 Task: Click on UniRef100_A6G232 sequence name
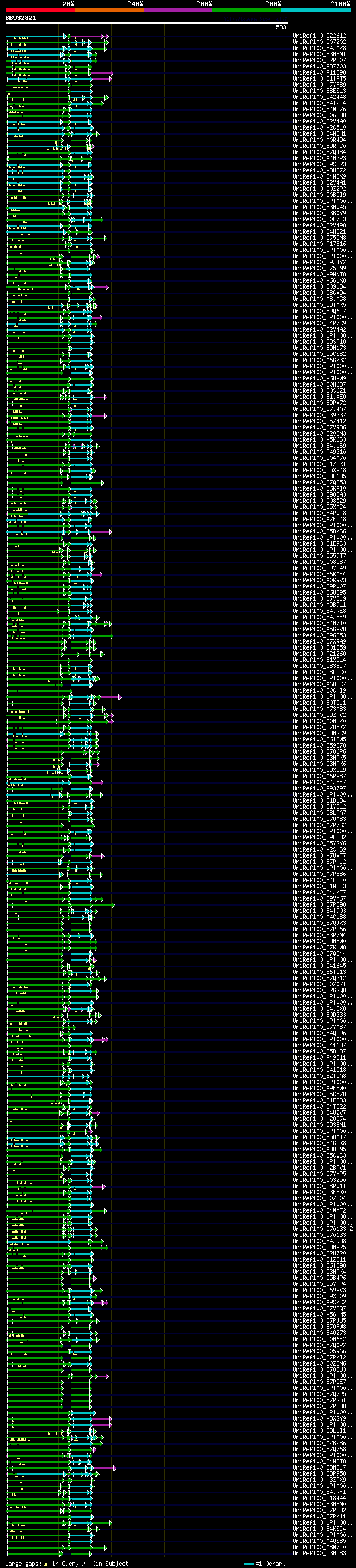(319, 360)
